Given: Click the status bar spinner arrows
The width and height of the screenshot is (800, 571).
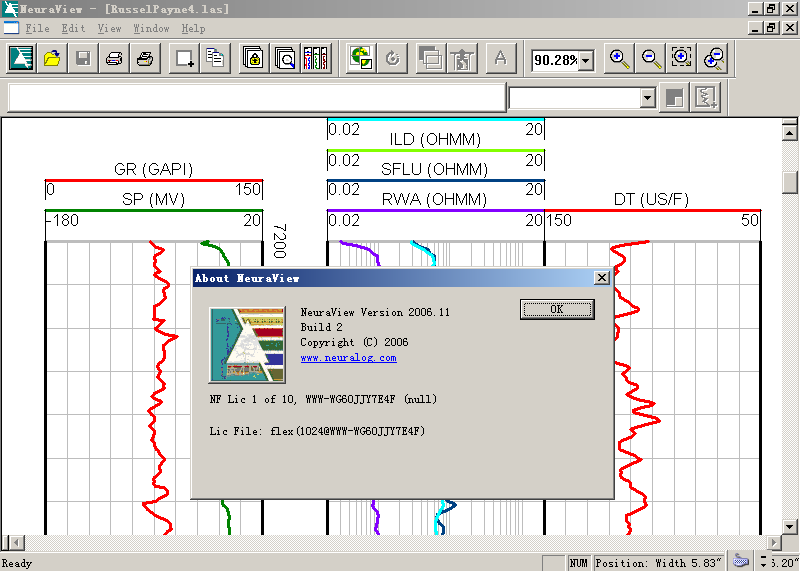Looking at the screenshot, I should pos(763,561).
